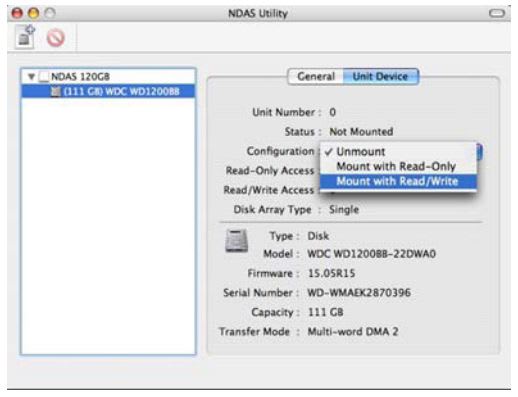Click the Status value 'Not Mounted'
The width and height of the screenshot is (518, 397).
[361, 132]
